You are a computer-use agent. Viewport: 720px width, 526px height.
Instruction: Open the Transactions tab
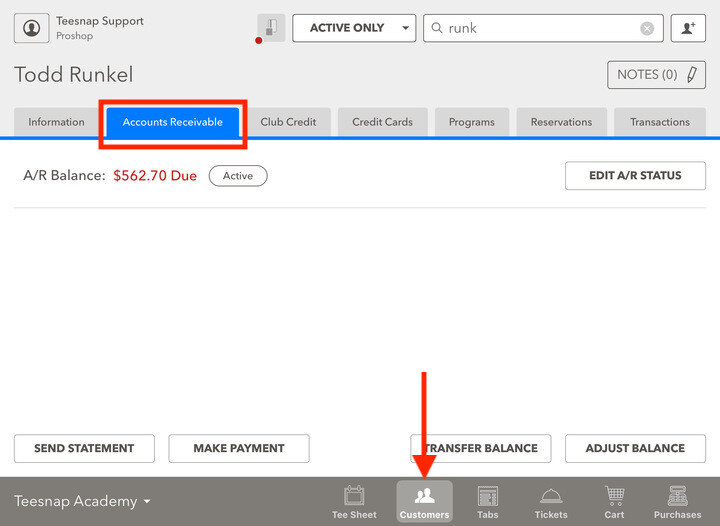659,122
